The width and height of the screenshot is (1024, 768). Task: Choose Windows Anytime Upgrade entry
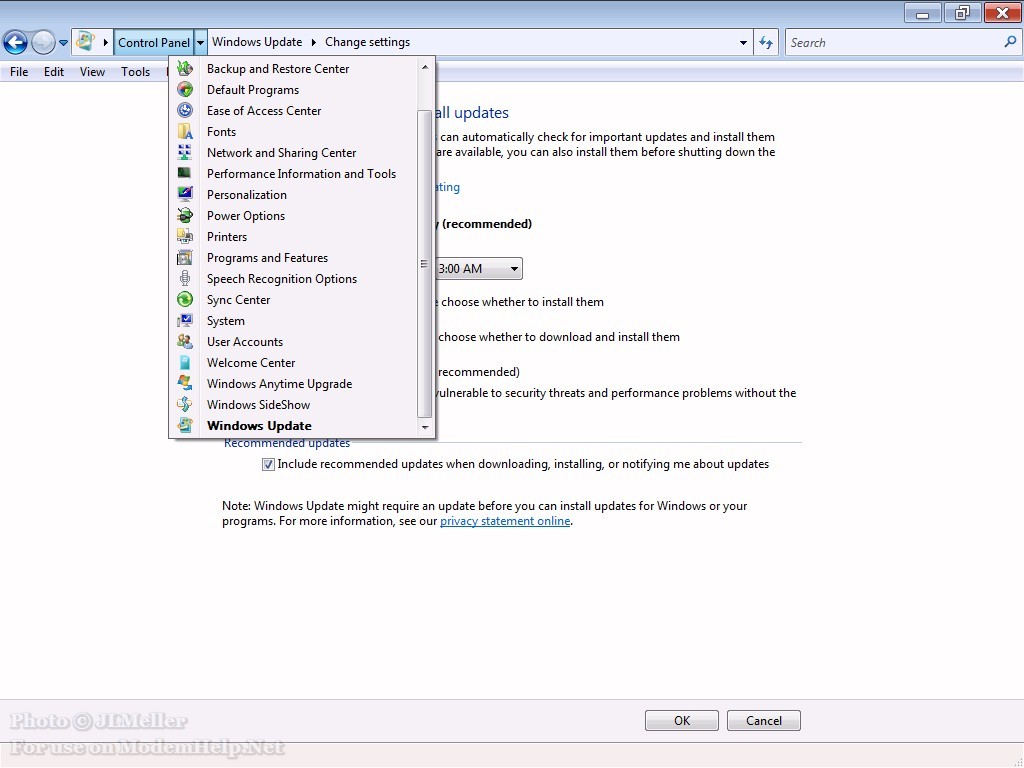(x=293, y=383)
